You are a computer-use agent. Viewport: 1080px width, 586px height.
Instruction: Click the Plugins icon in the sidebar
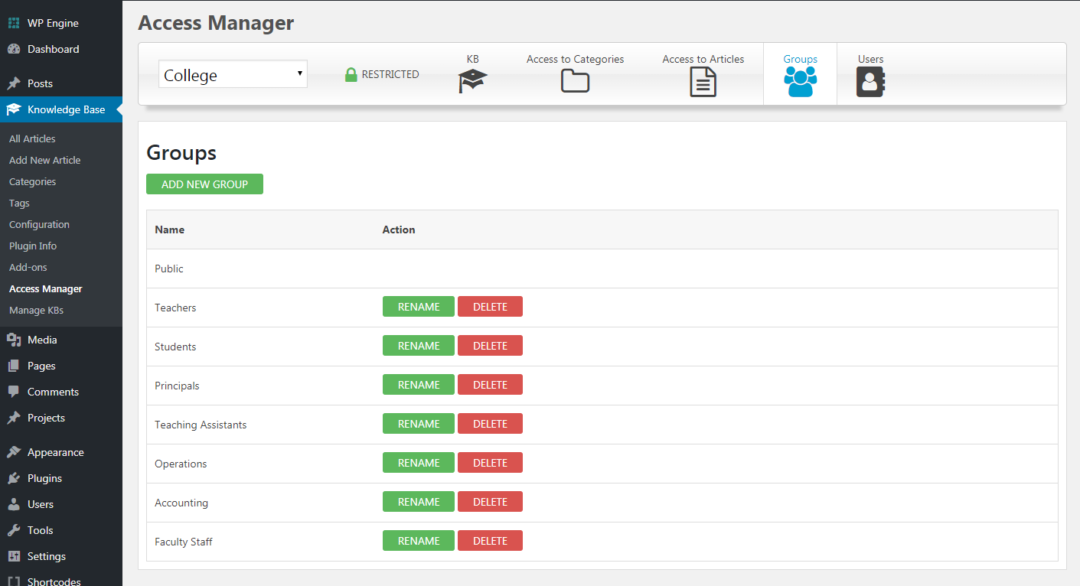[x=14, y=478]
